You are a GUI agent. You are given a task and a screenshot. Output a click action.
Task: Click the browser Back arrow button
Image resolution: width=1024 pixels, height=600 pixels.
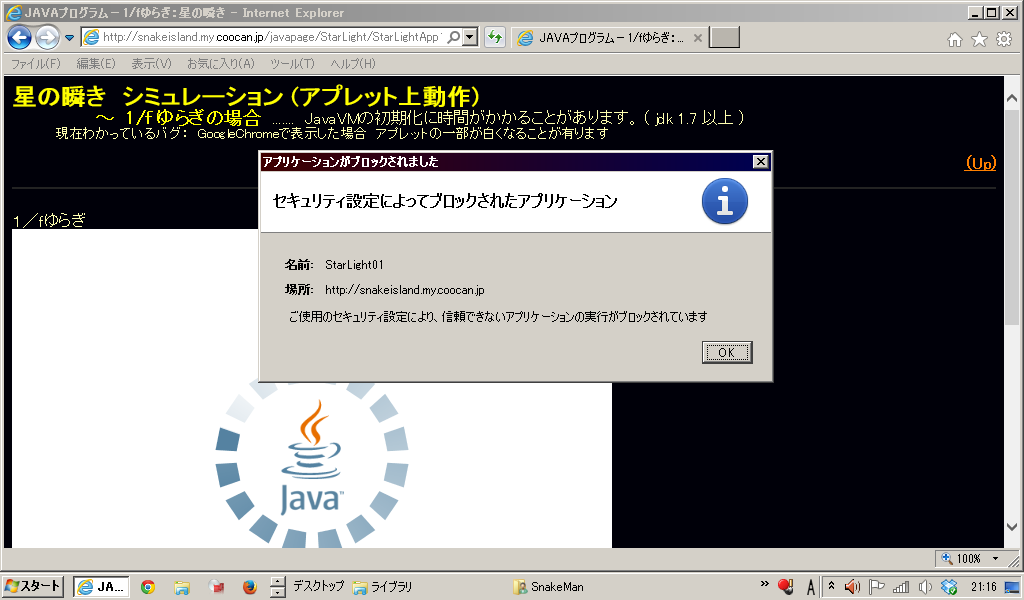19,38
